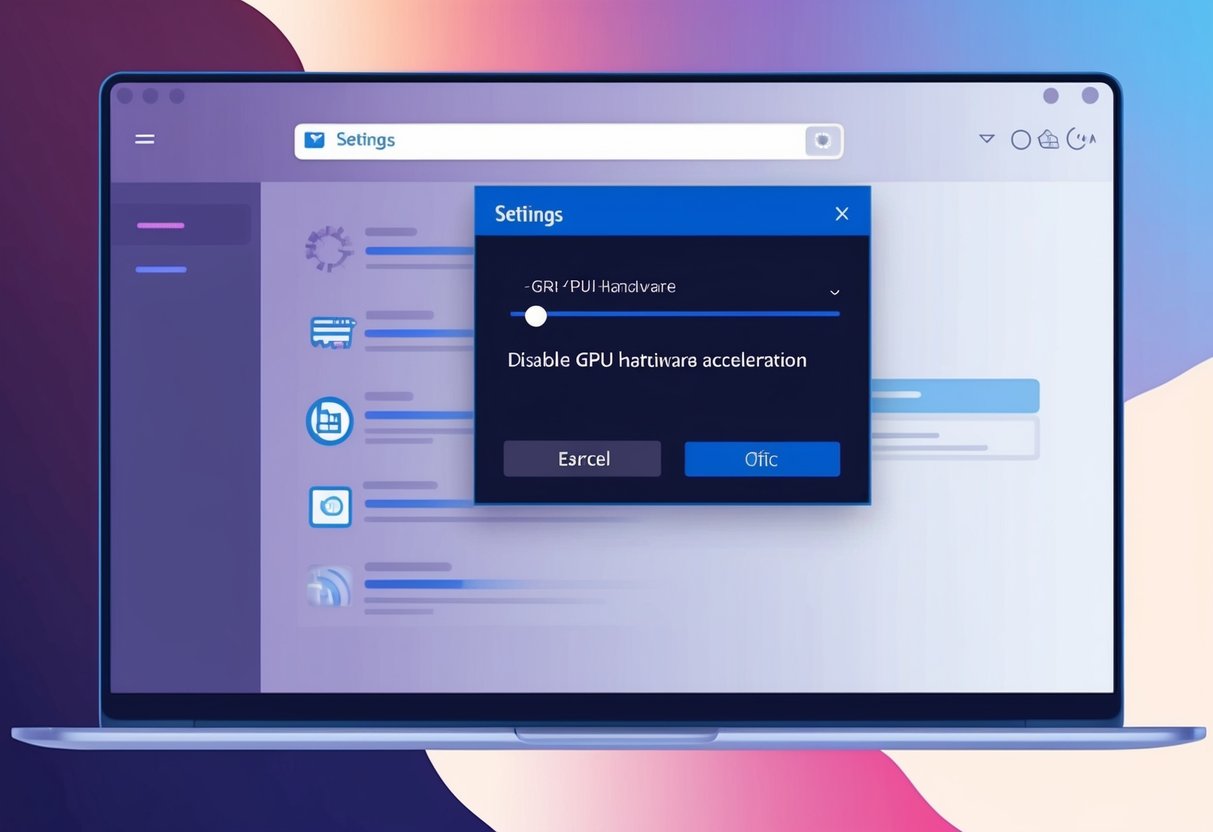
Task: Toggle the GPU acceleration slider switch
Action: pos(535,315)
